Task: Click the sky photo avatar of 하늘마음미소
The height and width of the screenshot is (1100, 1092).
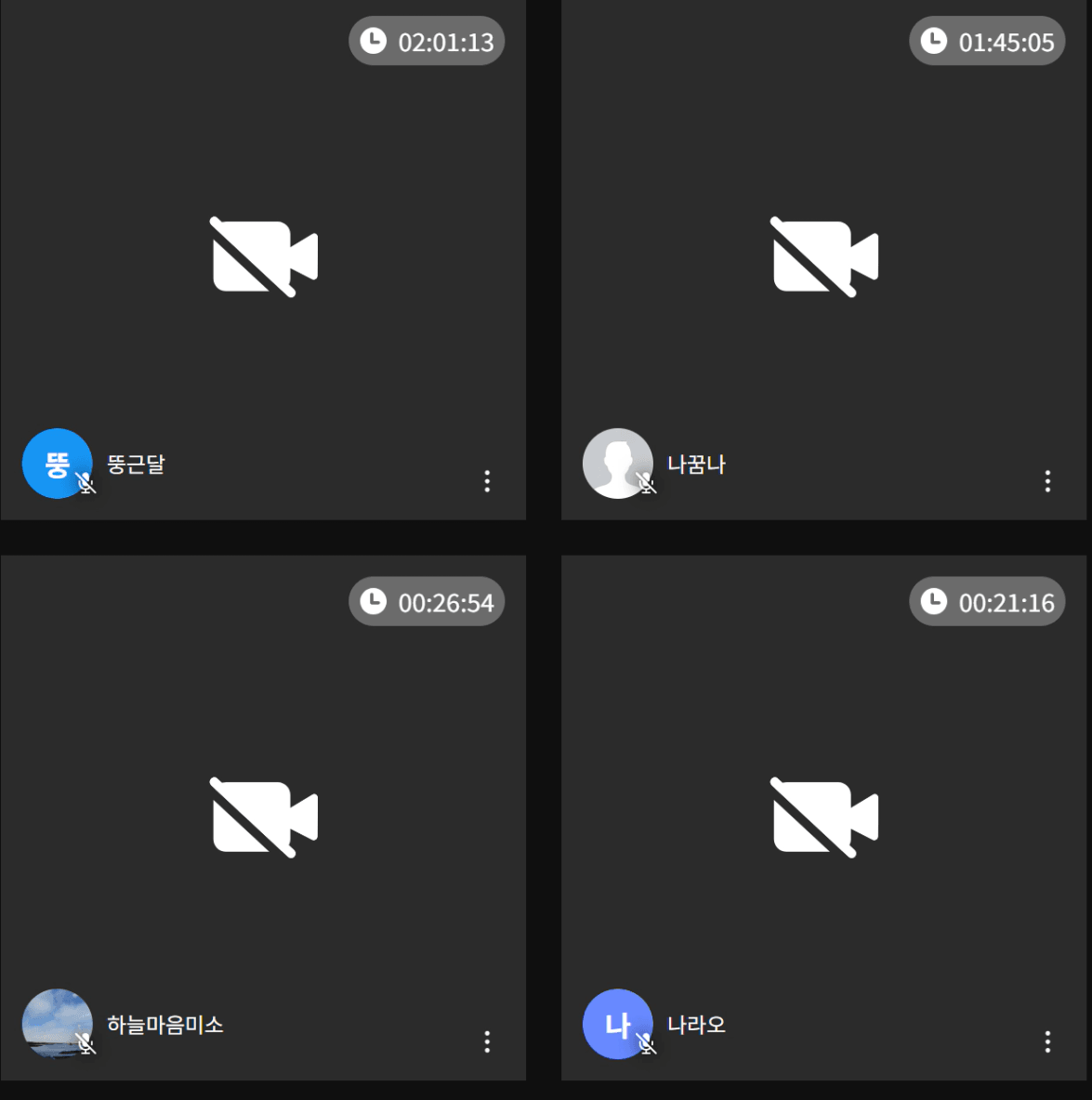Action: tap(57, 1024)
